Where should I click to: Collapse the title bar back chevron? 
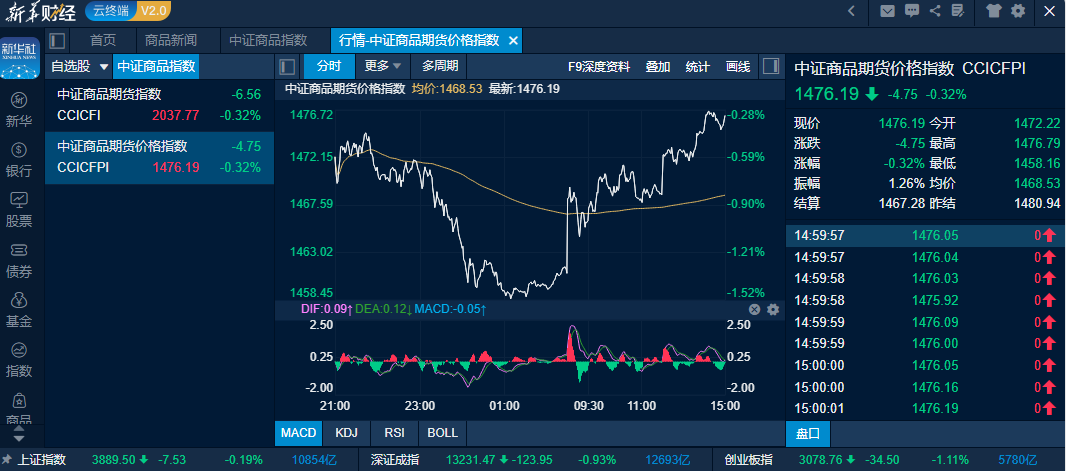pyautogui.click(x=851, y=11)
